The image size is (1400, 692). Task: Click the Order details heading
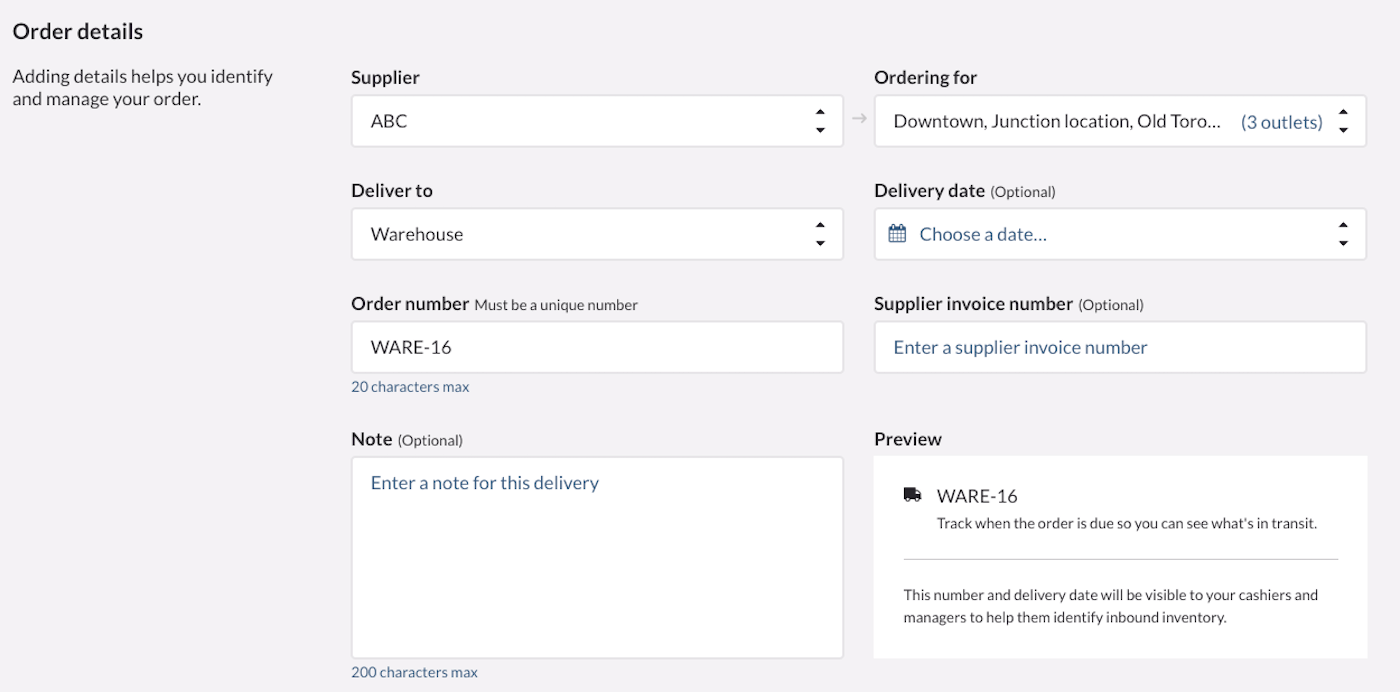click(x=77, y=31)
